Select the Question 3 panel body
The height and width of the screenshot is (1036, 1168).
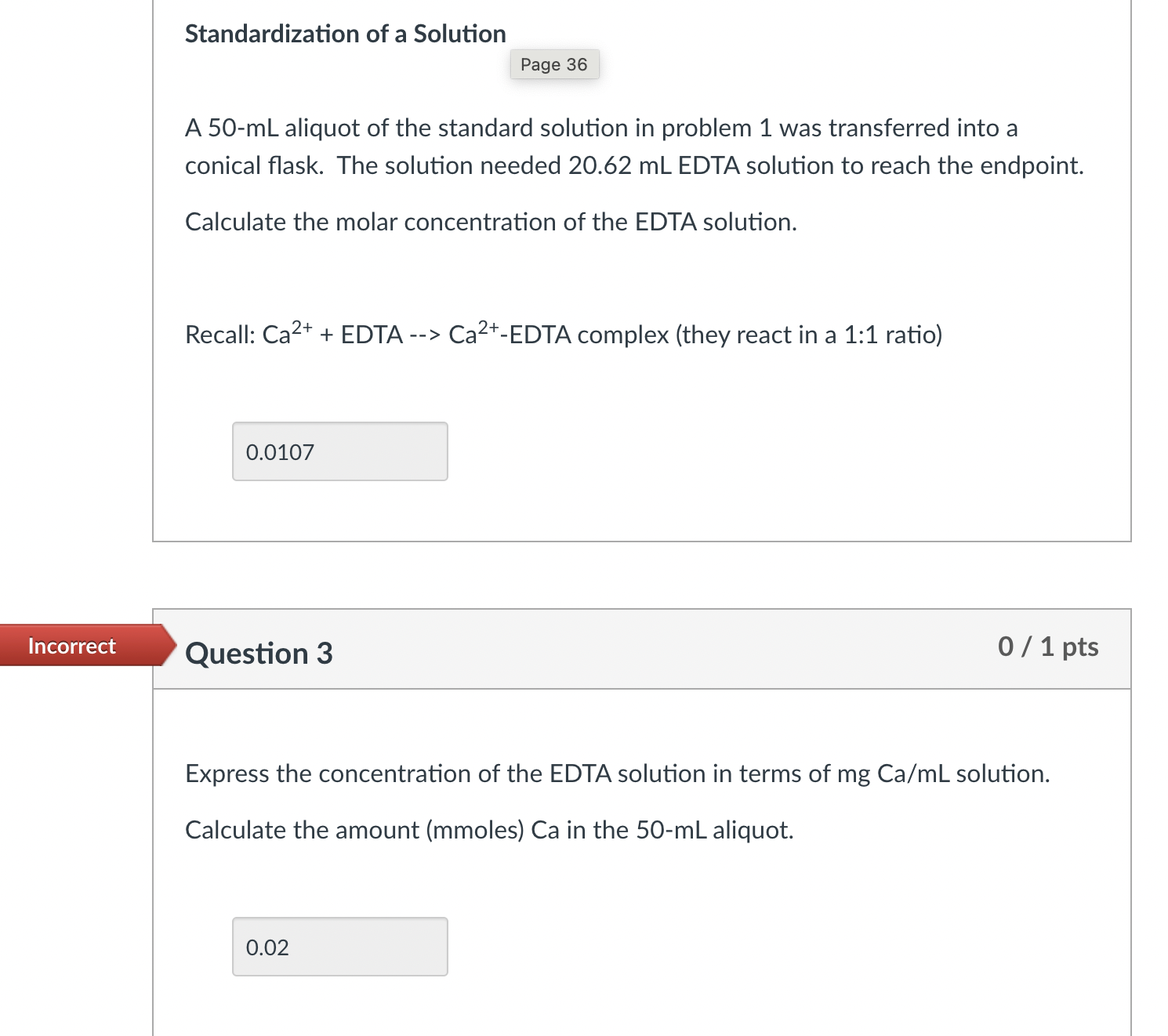pyautogui.click(x=641, y=862)
